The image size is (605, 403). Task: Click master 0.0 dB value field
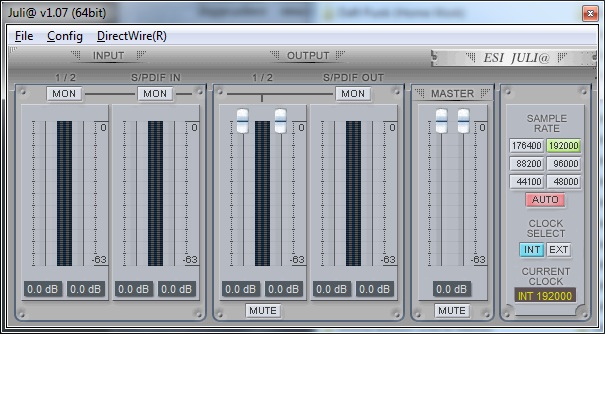pos(451,289)
